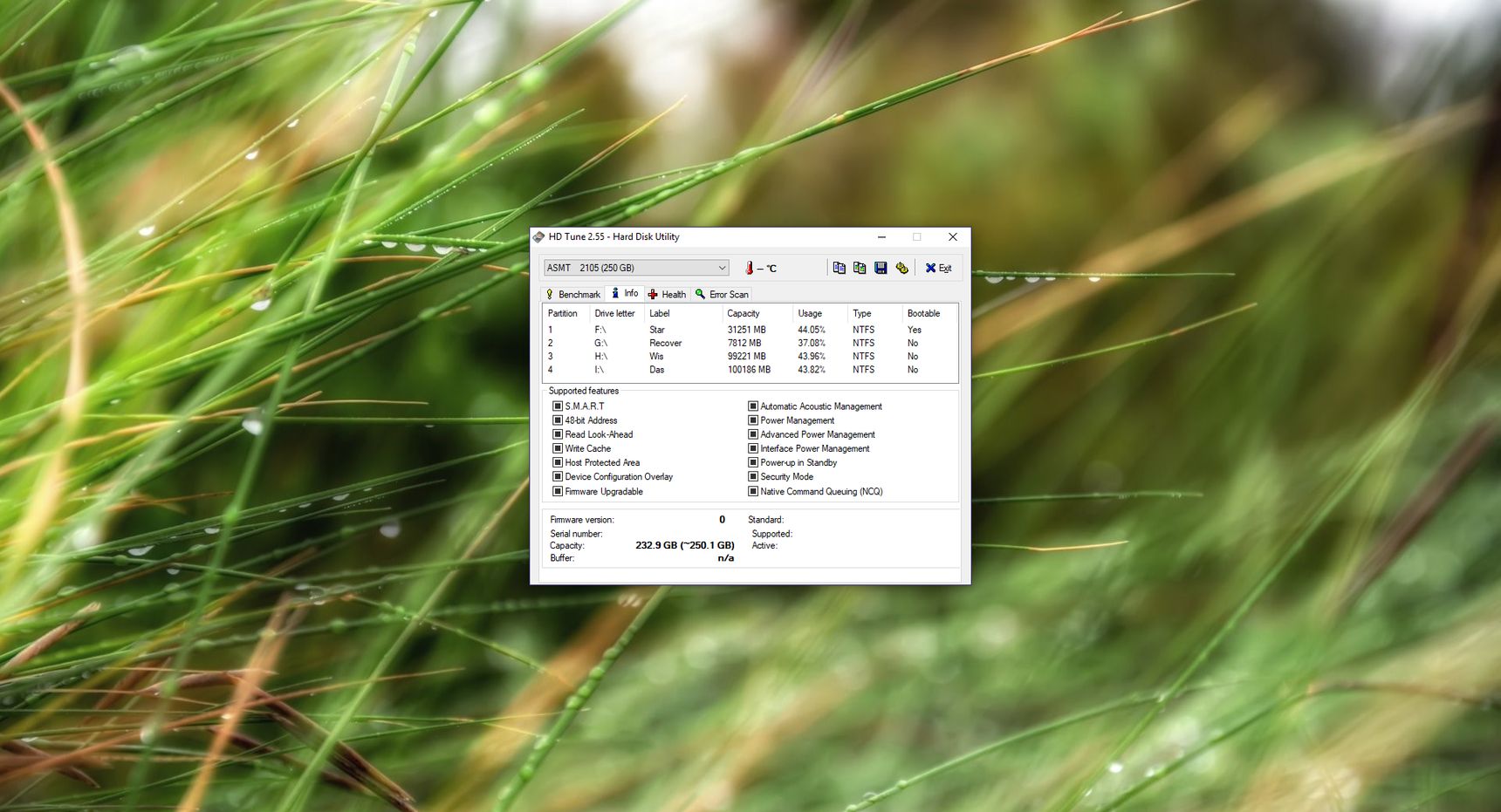Click NTFS type in the Star row
Image resolution: width=1501 pixels, height=812 pixels.
(x=864, y=330)
